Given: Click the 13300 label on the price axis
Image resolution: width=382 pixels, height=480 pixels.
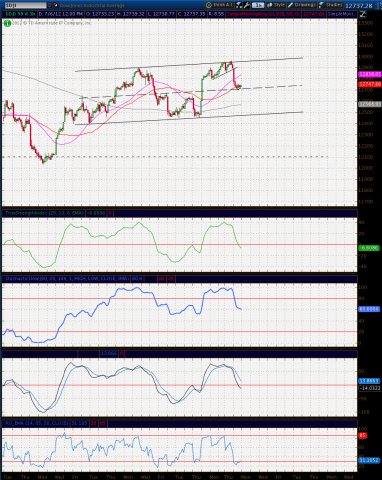Looking at the screenshot, I should point(365,23).
